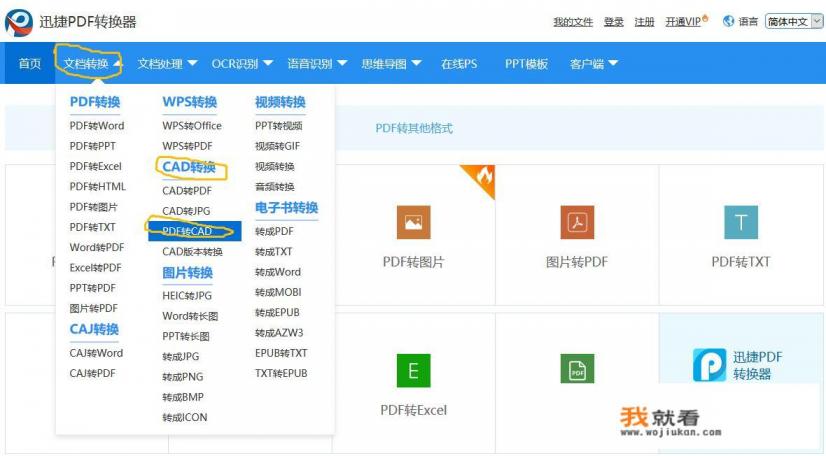Select 转成TXT ebook menu entry
The width and height of the screenshot is (826, 456).
click(x=273, y=252)
